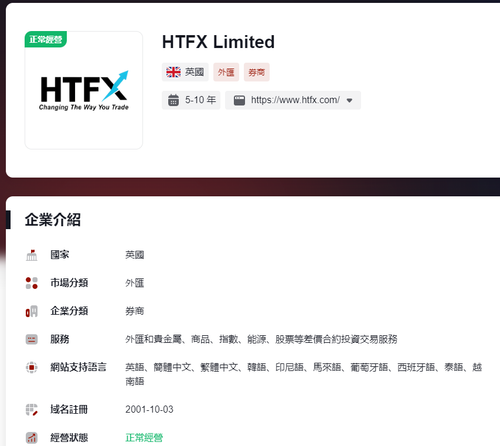Click the 市場分類 red dots icon
Screen dimensions: 500x446
(32, 283)
